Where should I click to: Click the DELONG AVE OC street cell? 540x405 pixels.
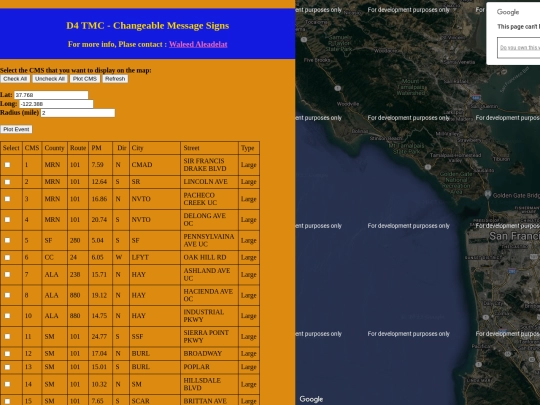209,220
